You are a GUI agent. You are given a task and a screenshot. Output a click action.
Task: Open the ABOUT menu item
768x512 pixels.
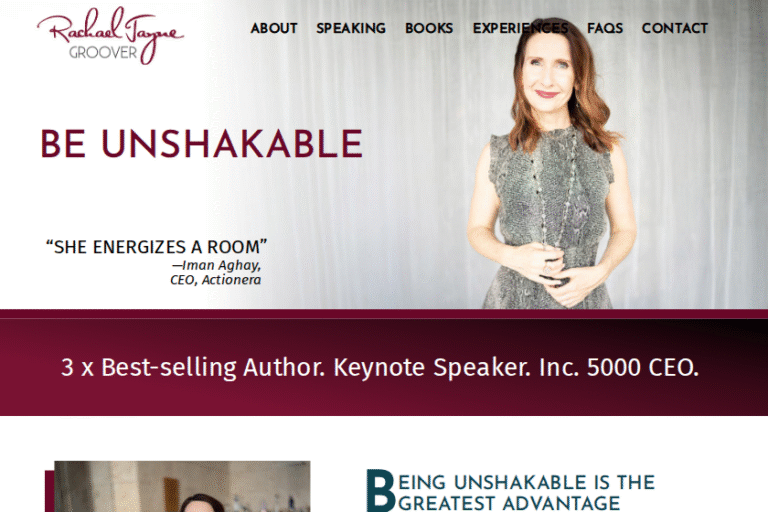tap(274, 28)
